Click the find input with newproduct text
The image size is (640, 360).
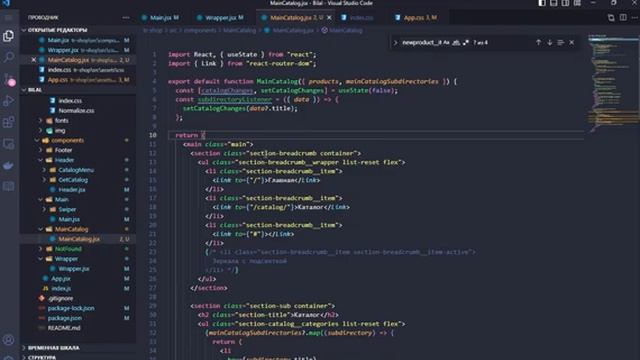pyautogui.click(x=422, y=42)
